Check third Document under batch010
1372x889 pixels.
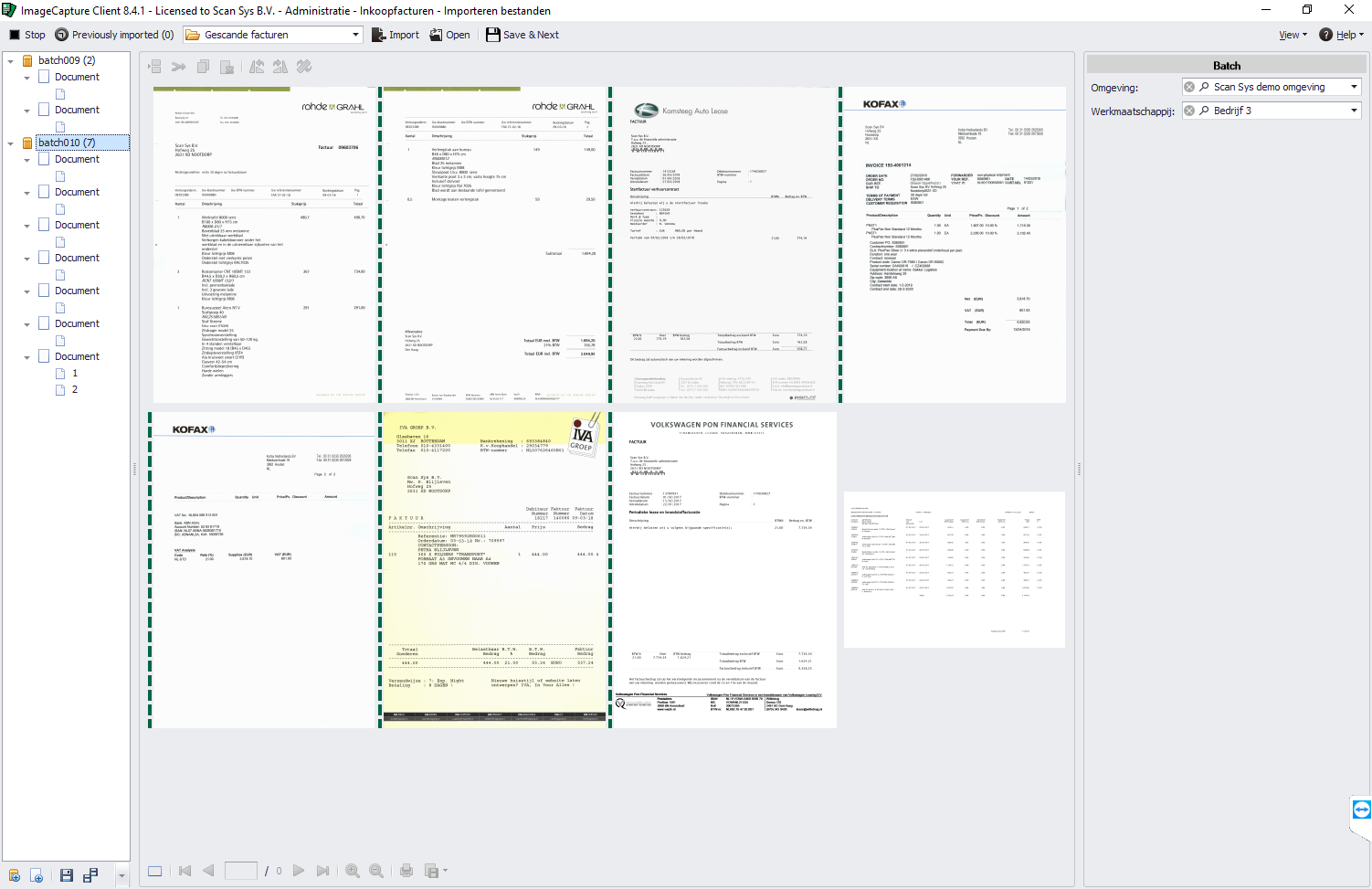(x=44, y=225)
